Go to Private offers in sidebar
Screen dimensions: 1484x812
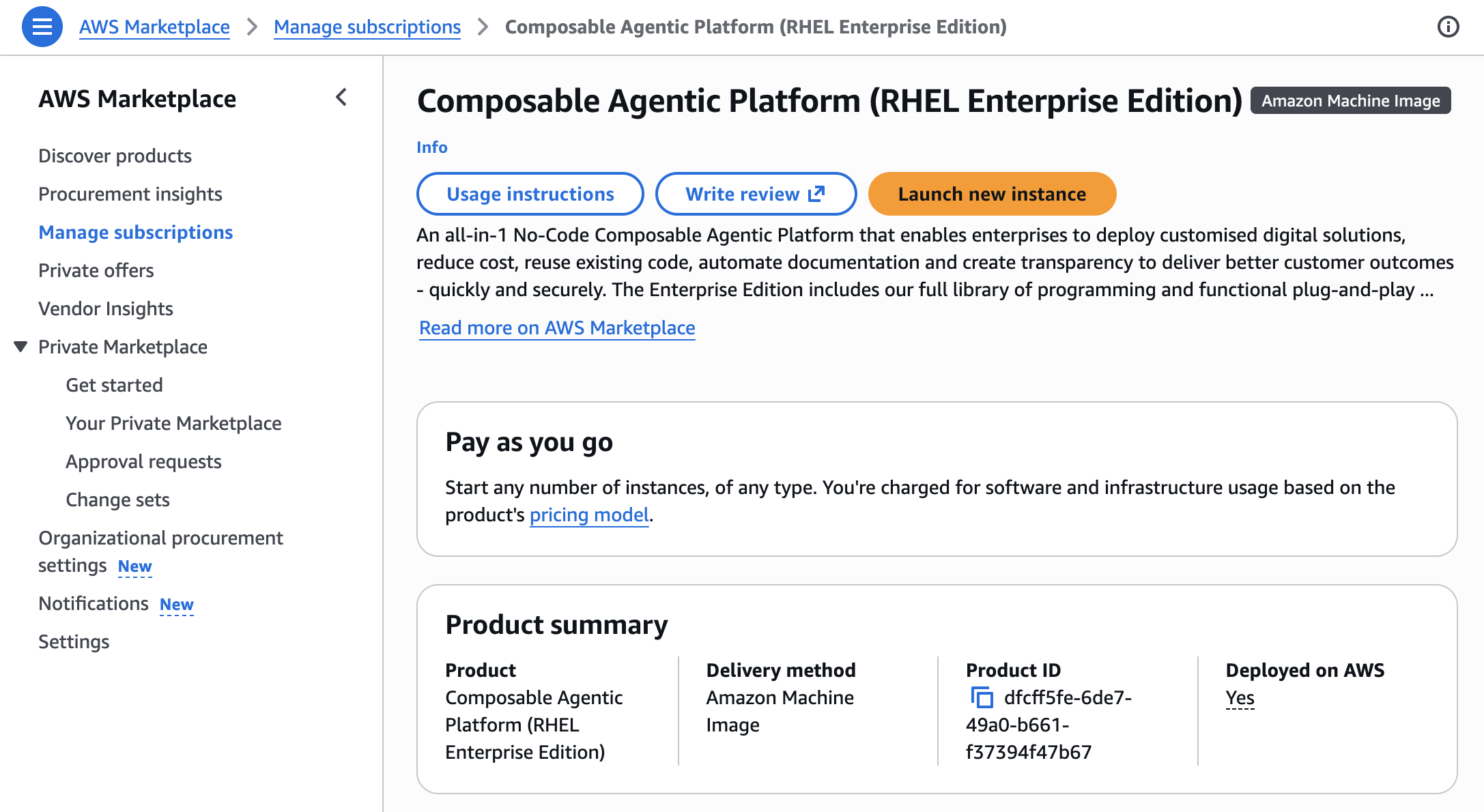tap(96, 270)
